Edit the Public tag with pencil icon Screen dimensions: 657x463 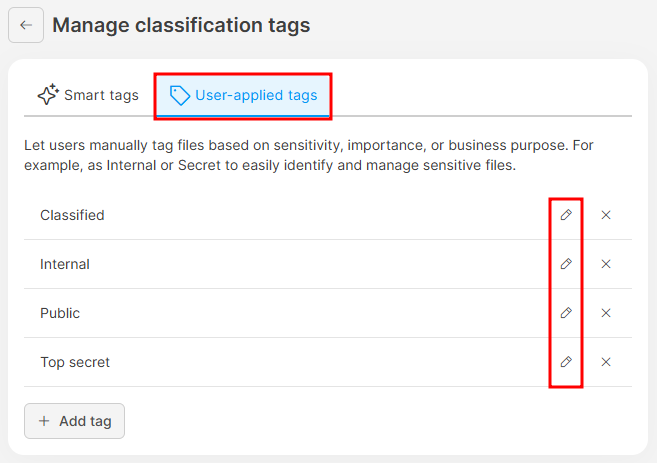[x=566, y=313]
